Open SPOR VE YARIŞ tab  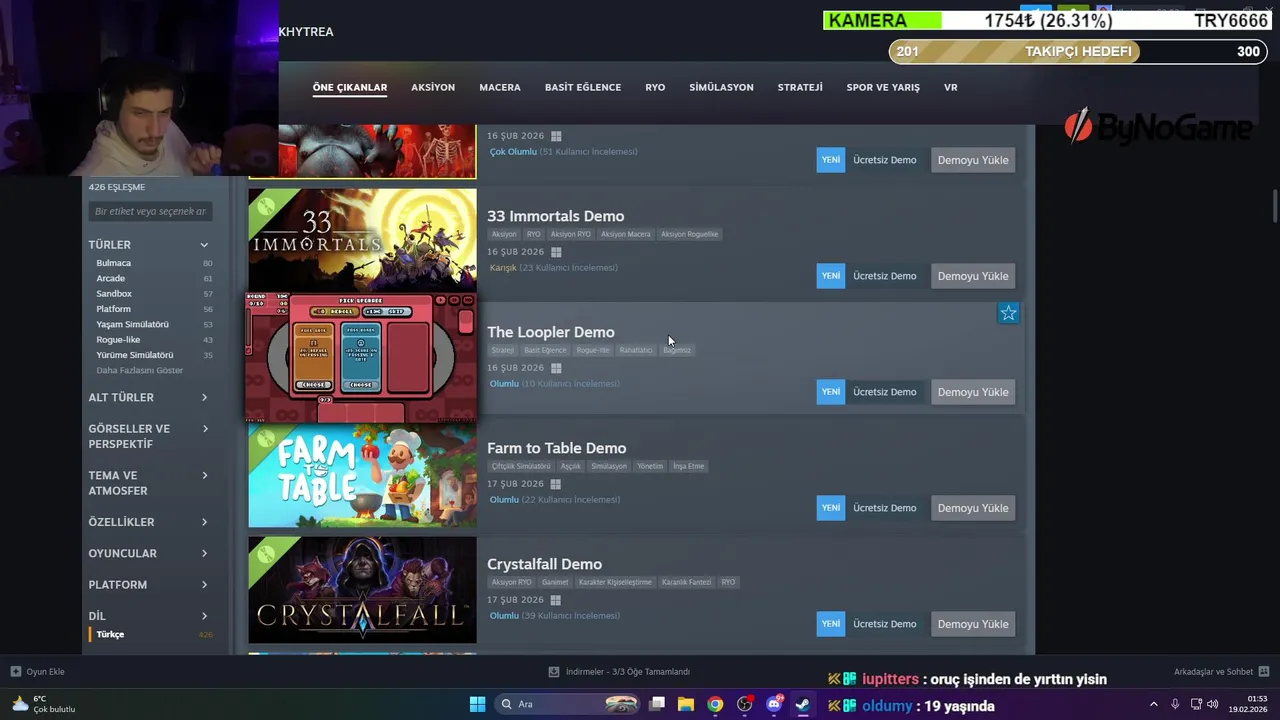pyautogui.click(x=883, y=87)
